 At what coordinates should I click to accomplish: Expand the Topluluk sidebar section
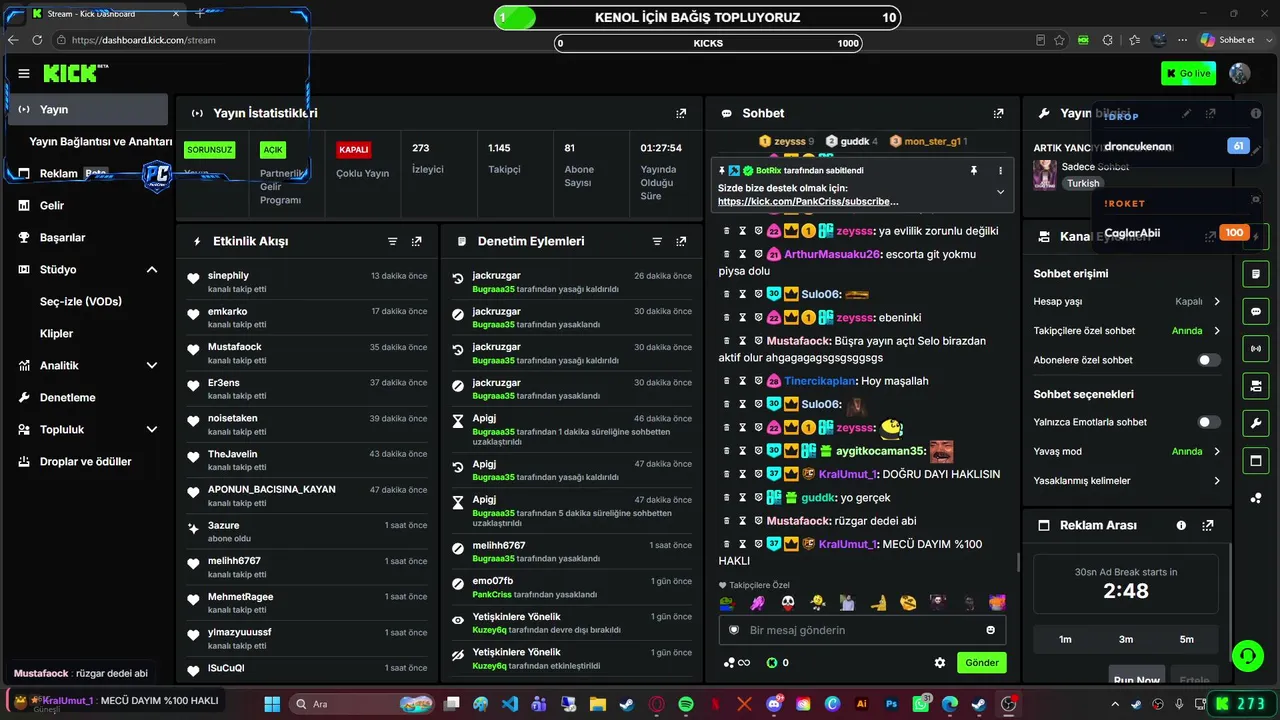[152, 430]
